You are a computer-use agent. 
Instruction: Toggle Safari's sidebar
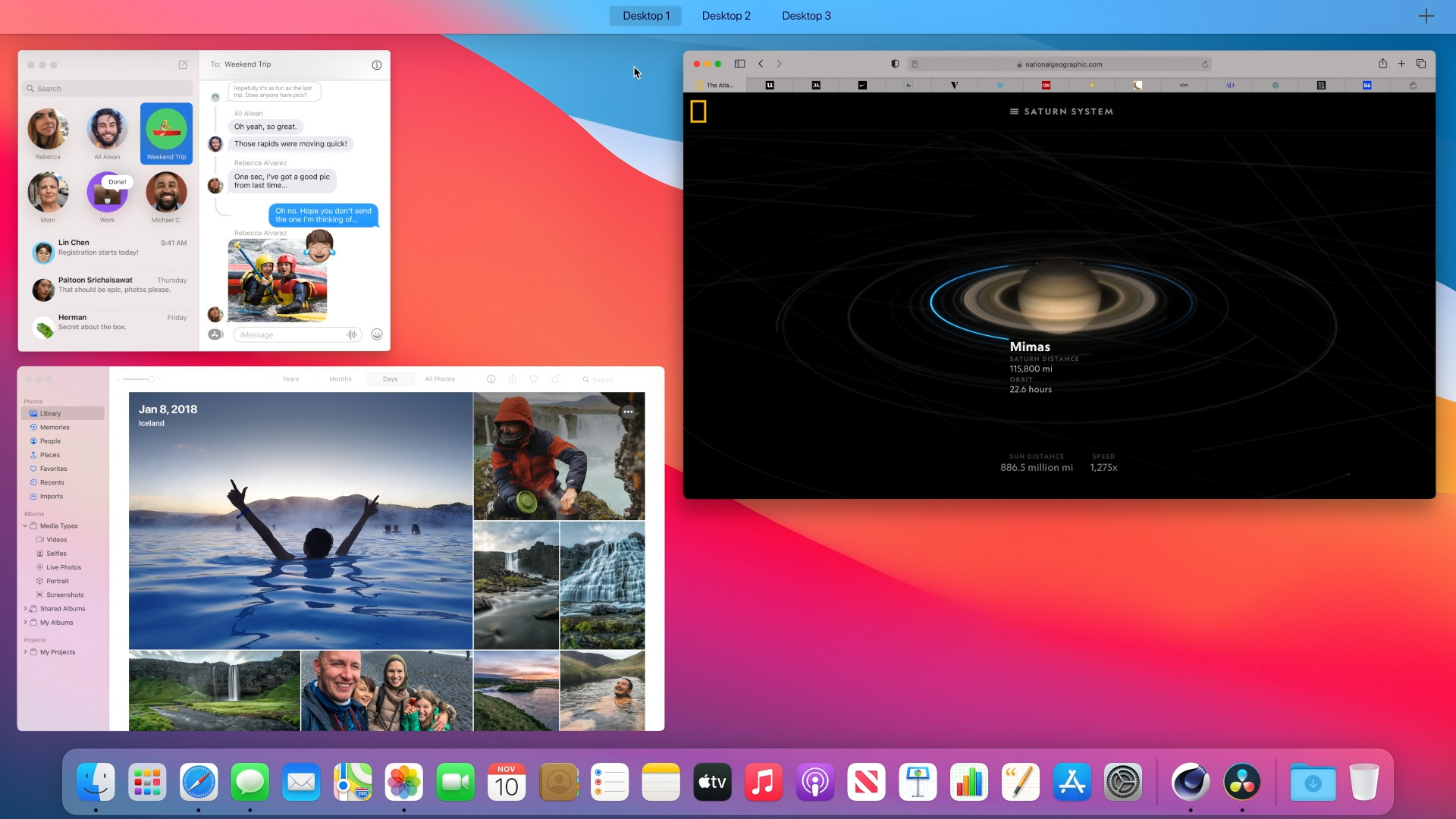(x=739, y=64)
